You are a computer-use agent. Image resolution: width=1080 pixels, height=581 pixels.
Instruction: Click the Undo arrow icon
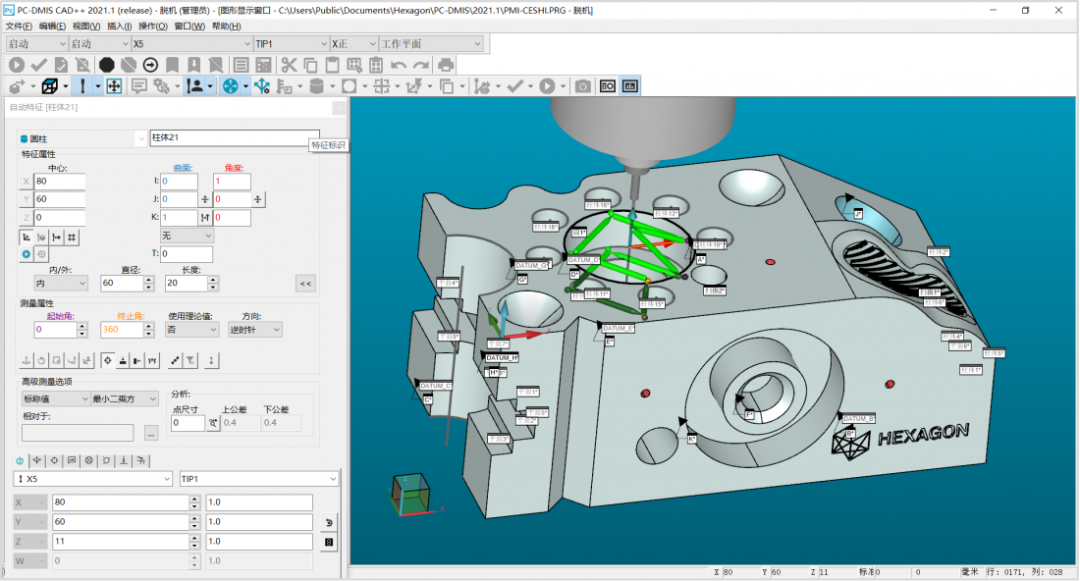pyautogui.click(x=398, y=65)
